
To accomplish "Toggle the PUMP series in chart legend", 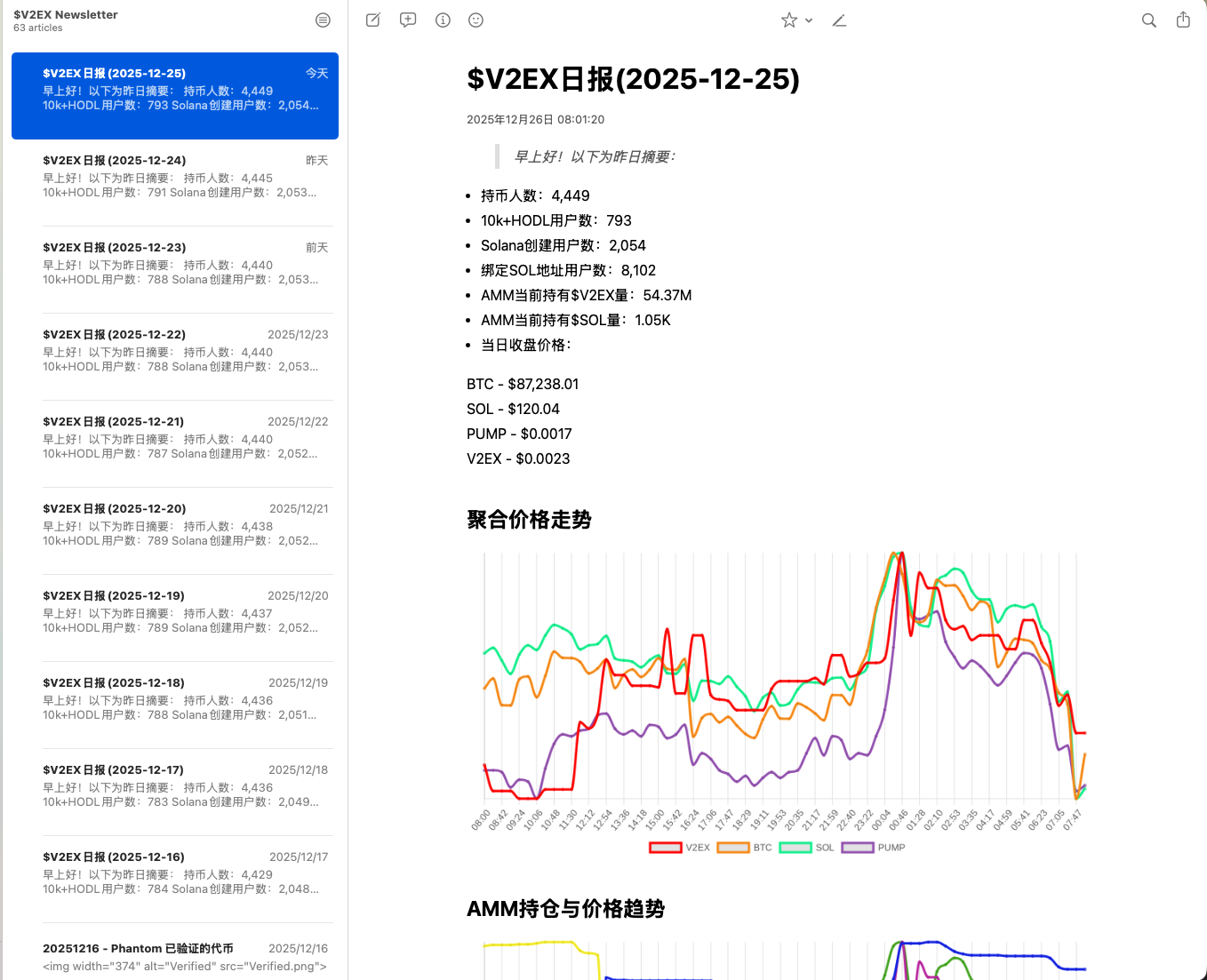I will [874, 848].
